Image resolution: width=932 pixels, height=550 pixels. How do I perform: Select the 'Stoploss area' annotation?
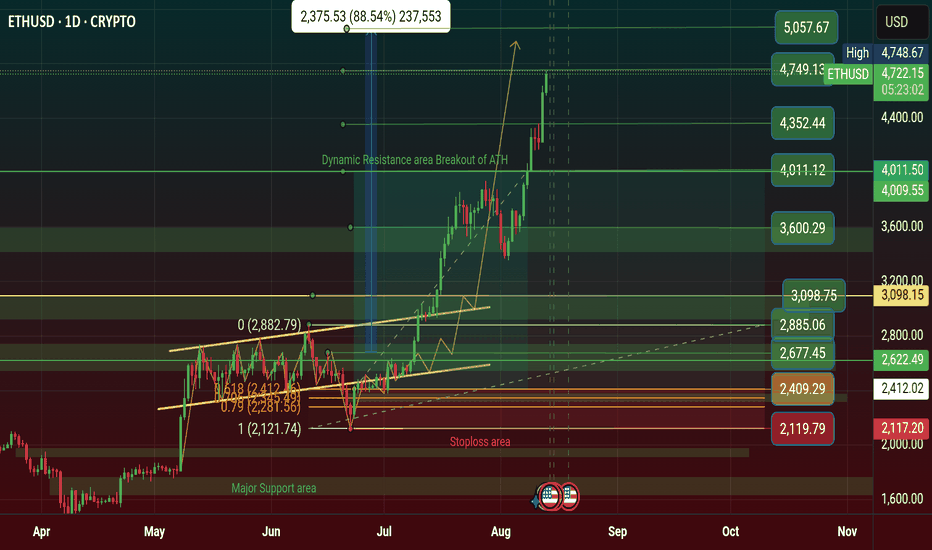[x=480, y=442]
